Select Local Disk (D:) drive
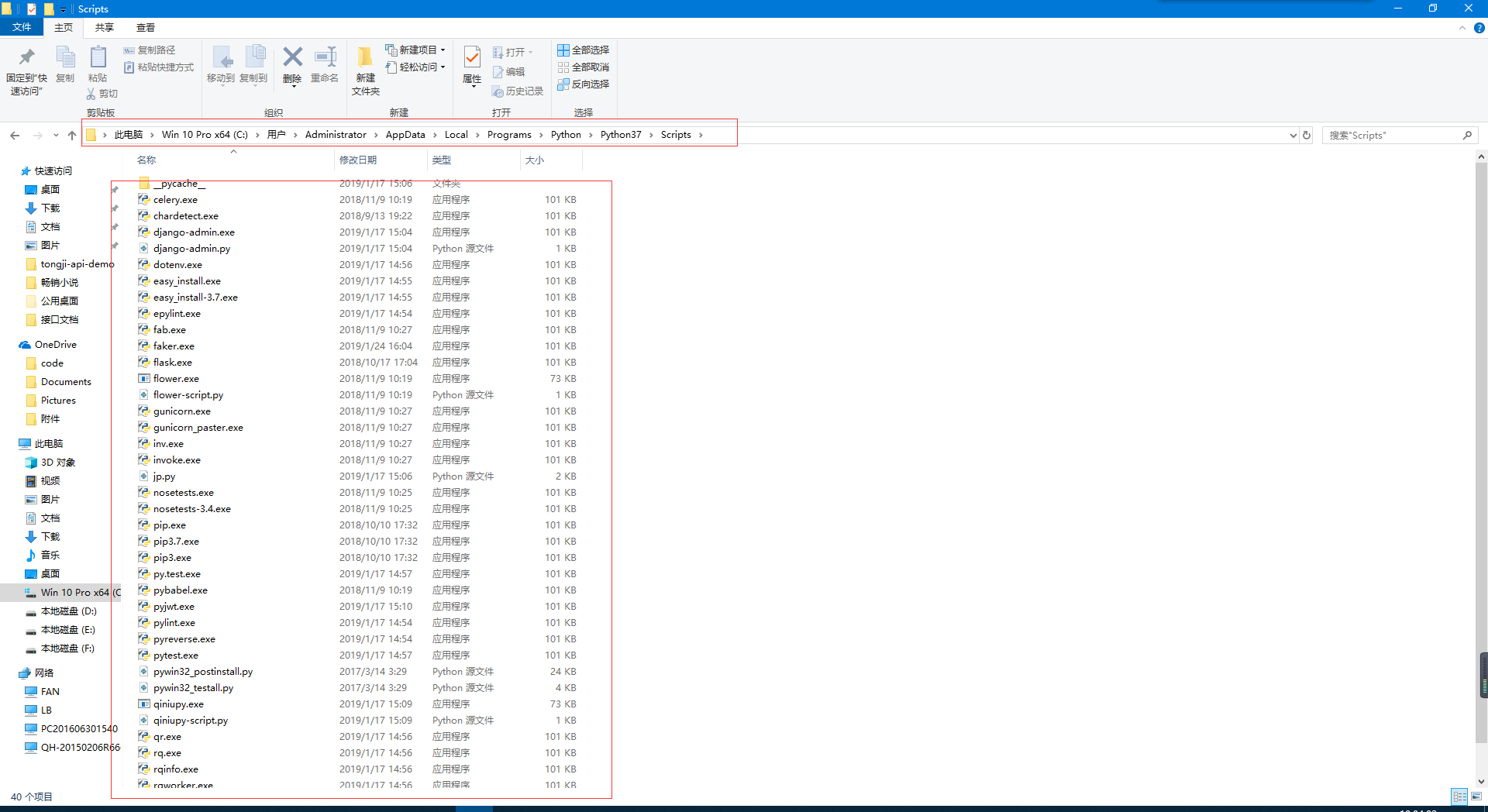The height and width of the screenshot is (812, 1488). [68, 611]
